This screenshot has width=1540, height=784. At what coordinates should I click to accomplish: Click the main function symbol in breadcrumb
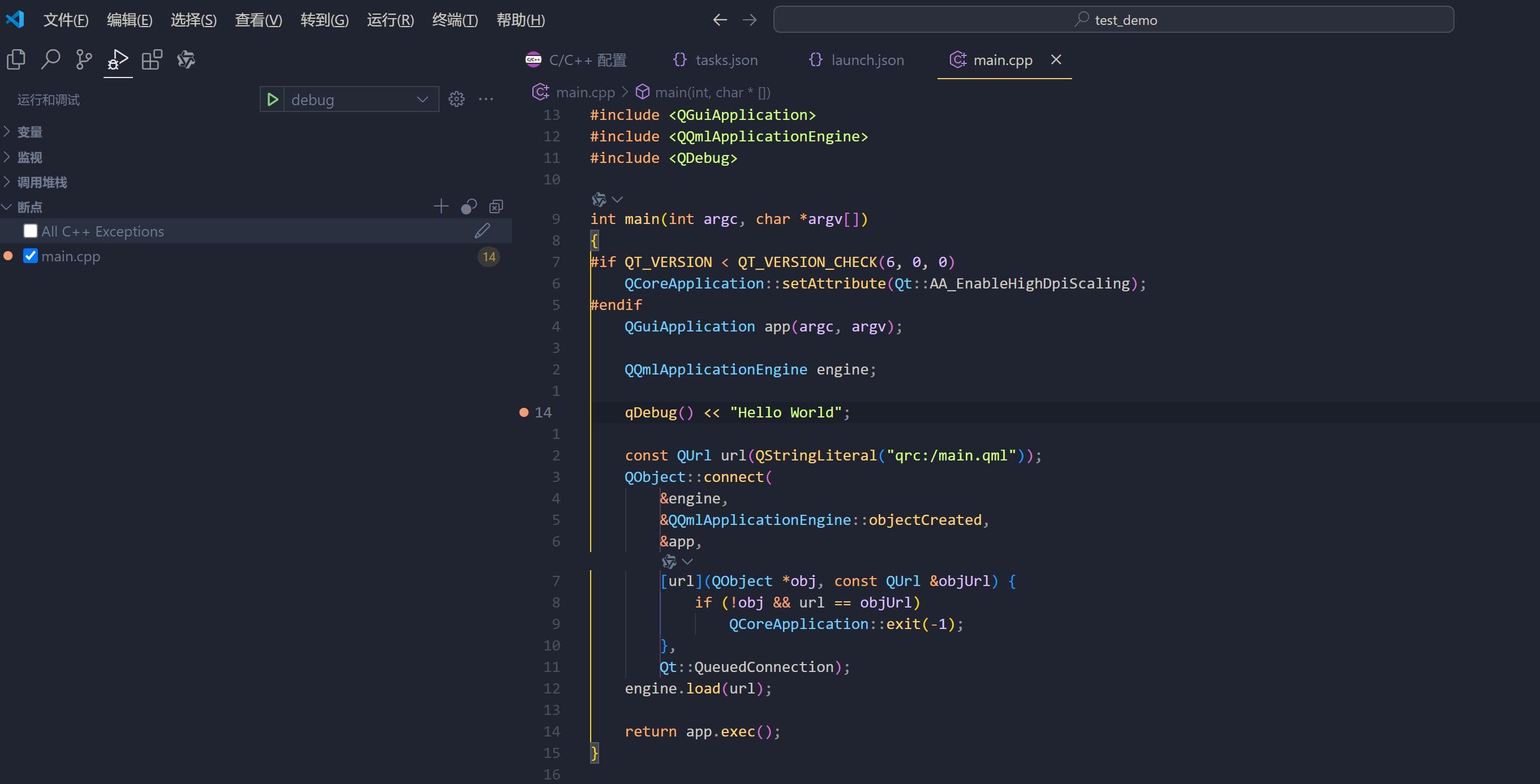(x=643, y=92)
